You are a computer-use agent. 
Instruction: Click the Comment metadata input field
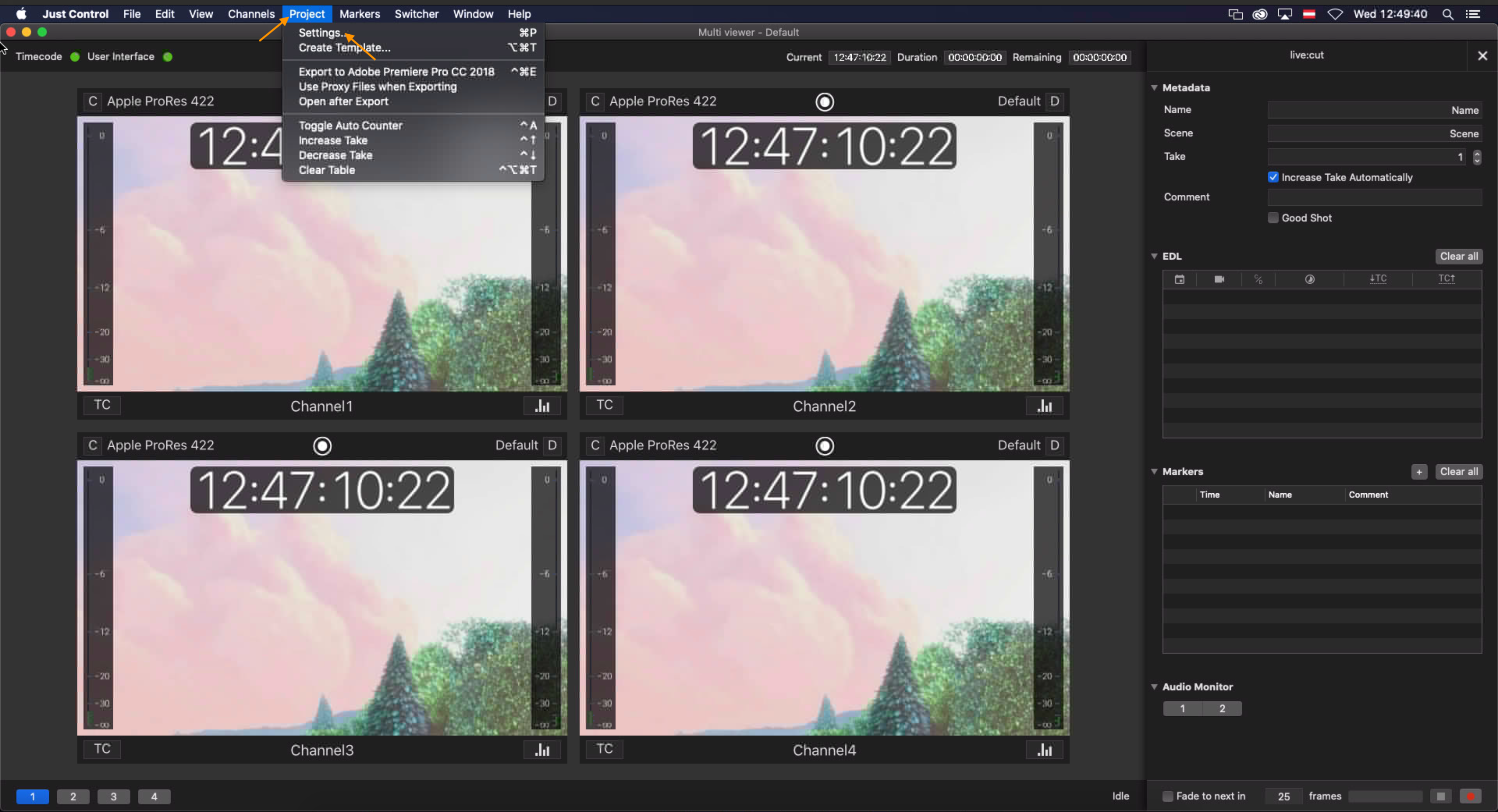click(x=1375, y=197)
